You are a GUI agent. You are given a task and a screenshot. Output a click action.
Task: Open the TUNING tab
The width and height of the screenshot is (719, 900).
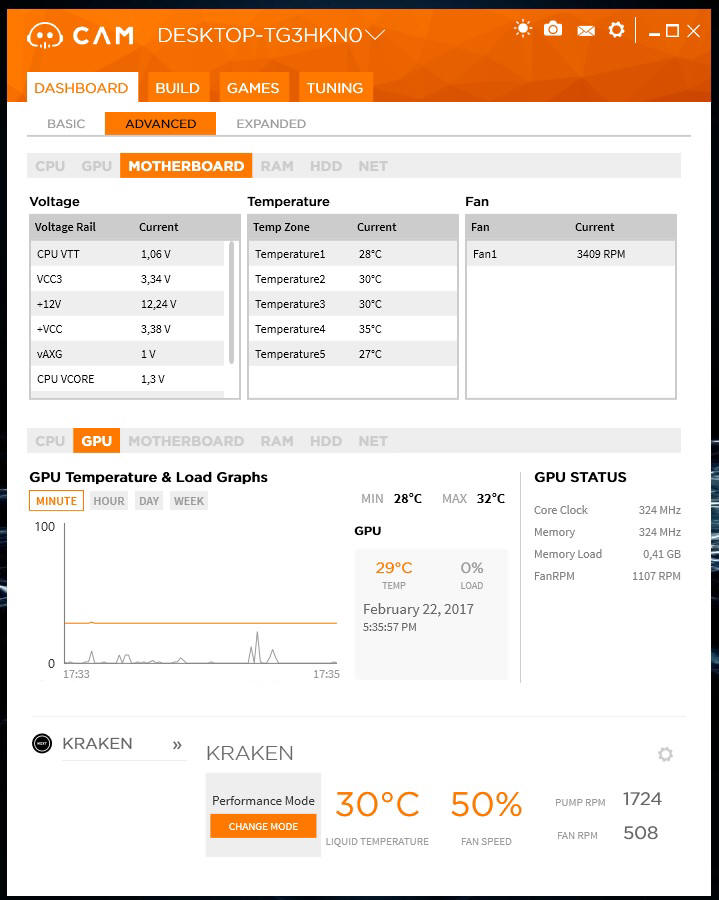point(335,88)
